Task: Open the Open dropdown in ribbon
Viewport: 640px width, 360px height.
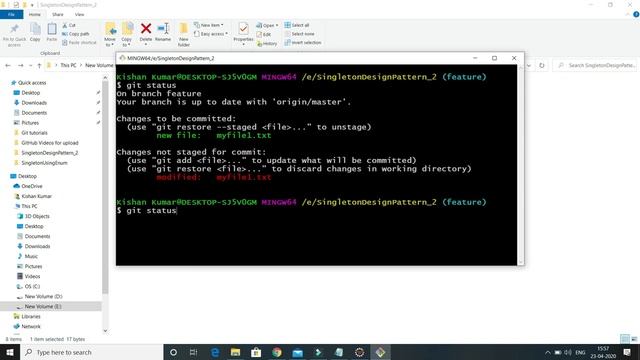Action: click(x=267, y=25)
